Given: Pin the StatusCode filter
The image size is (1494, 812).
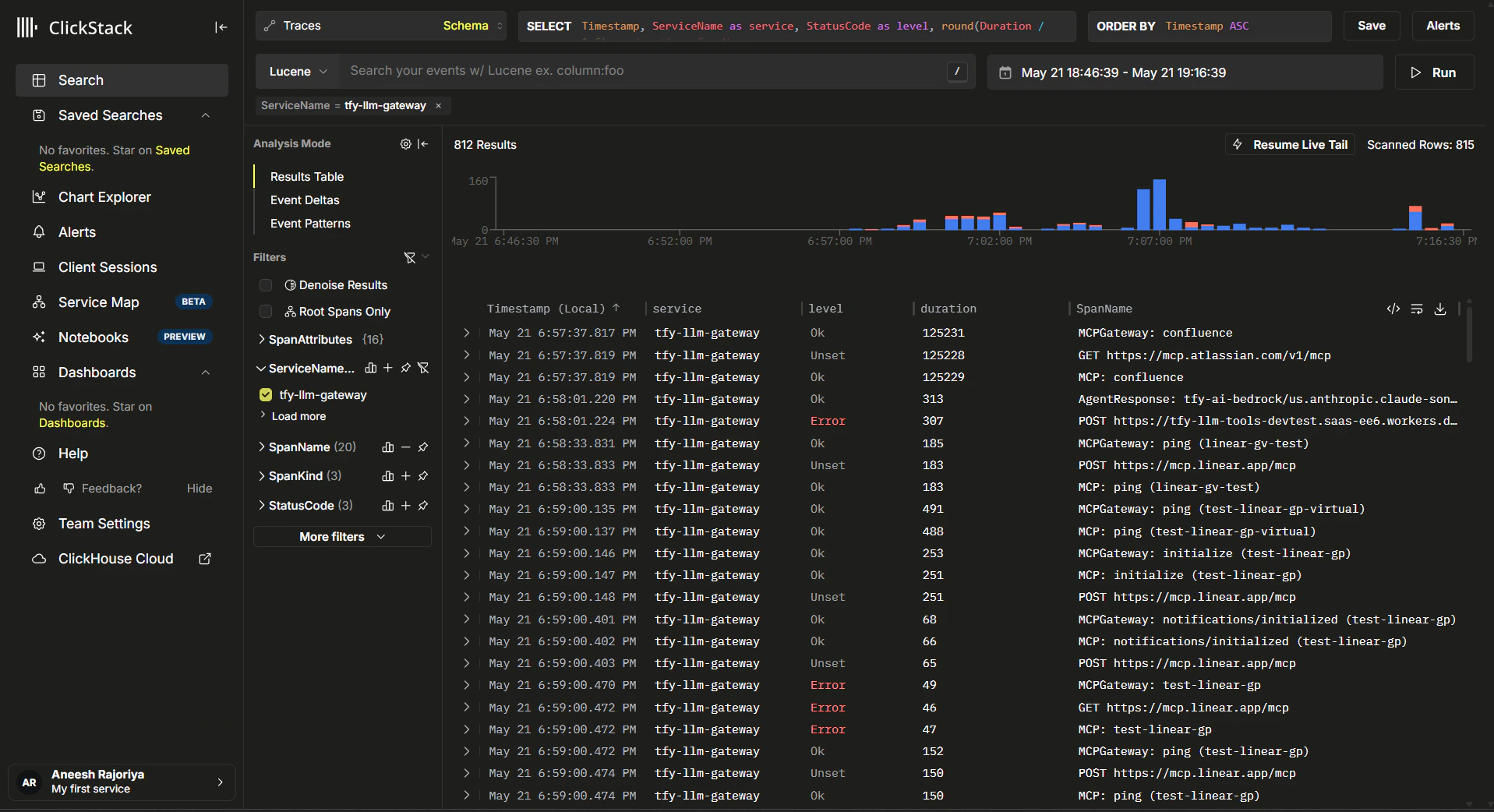Looking at the screenshot, I should [423, 506].
